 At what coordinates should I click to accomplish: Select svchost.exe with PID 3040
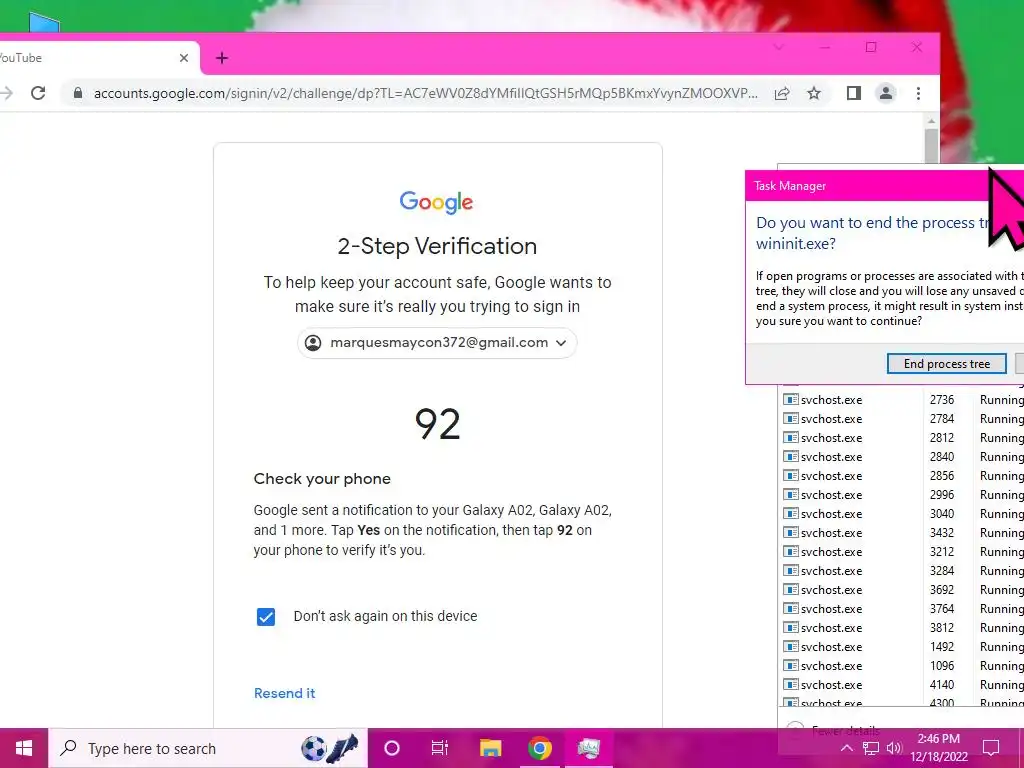click(903, 513)
